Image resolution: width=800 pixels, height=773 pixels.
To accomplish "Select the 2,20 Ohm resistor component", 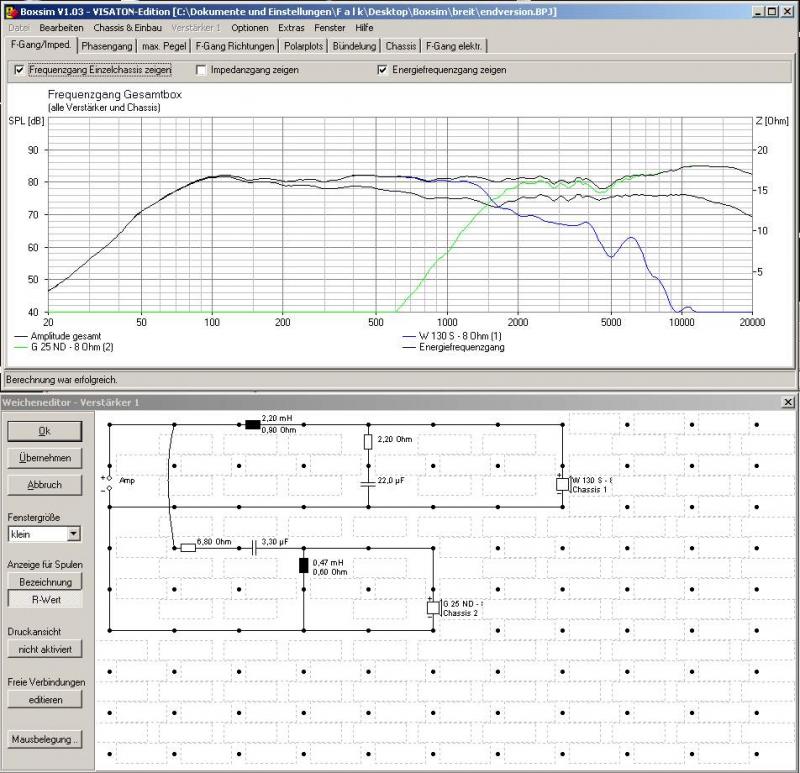I will 367,441.
